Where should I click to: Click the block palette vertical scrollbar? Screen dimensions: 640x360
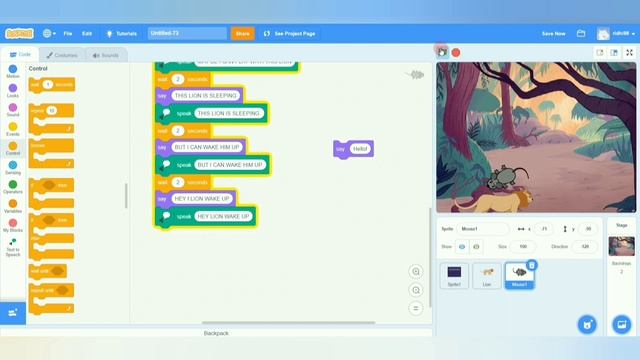(x=126, y=196)
